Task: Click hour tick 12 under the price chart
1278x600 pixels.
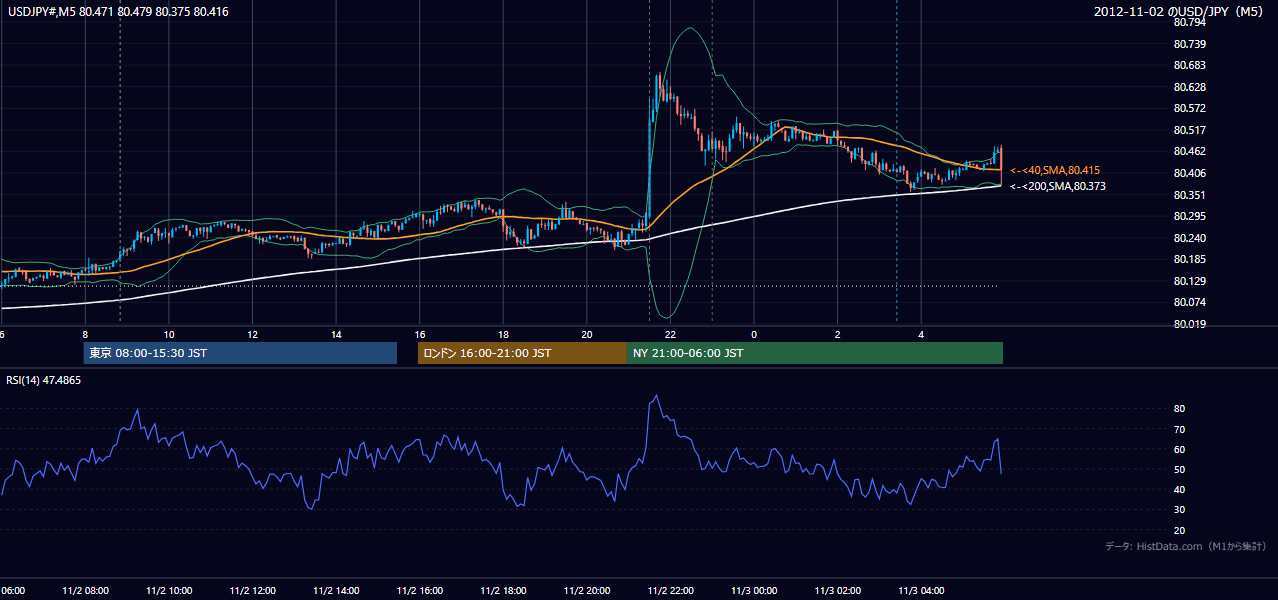Action: click(x=253, y=335)
